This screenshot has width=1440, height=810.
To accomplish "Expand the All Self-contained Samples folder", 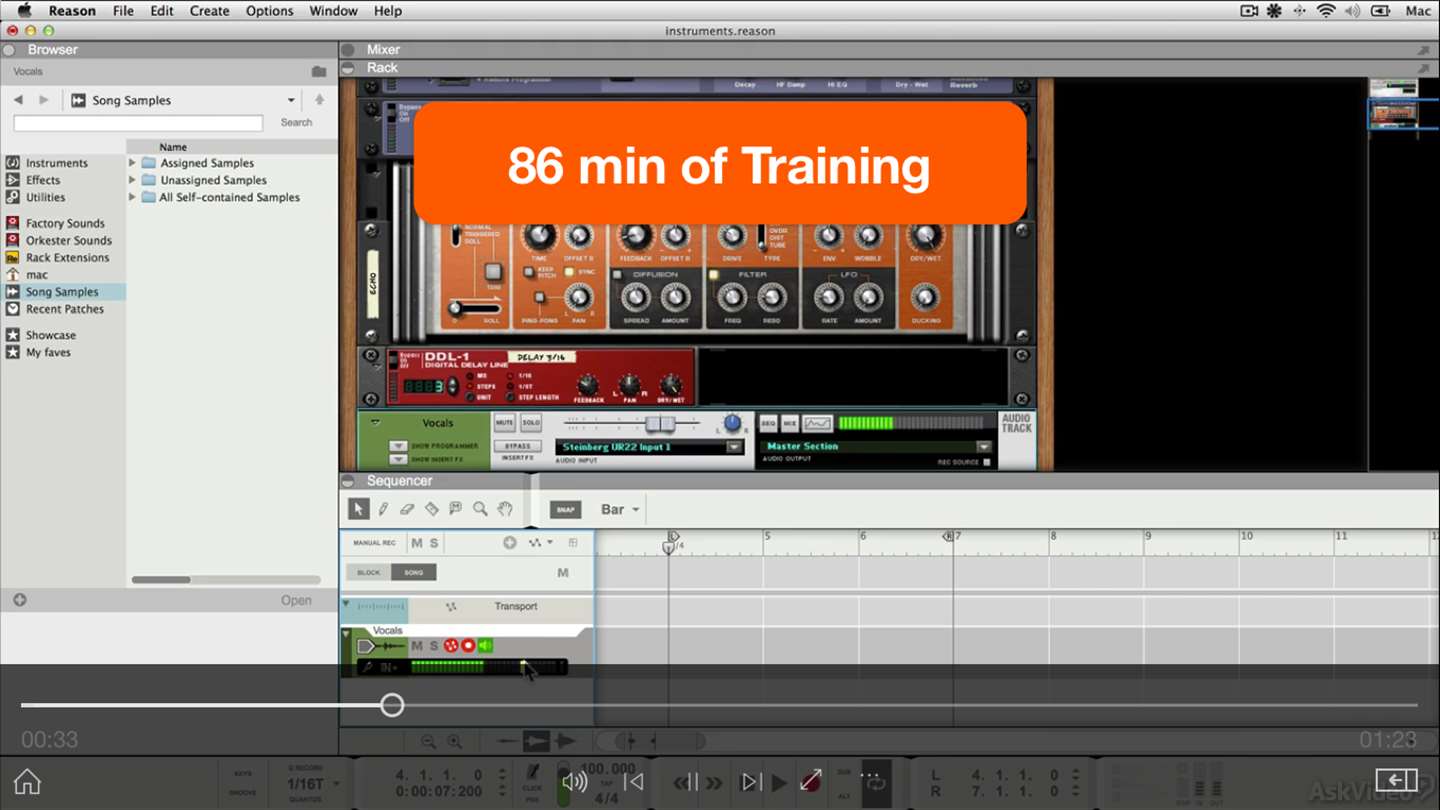I will [132, 197].
